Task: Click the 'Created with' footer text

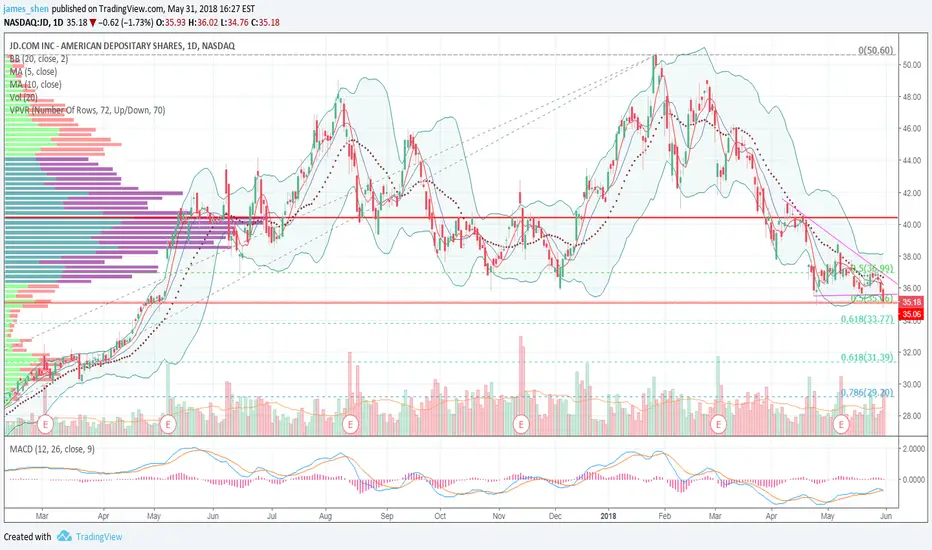Action: [27, 537]
